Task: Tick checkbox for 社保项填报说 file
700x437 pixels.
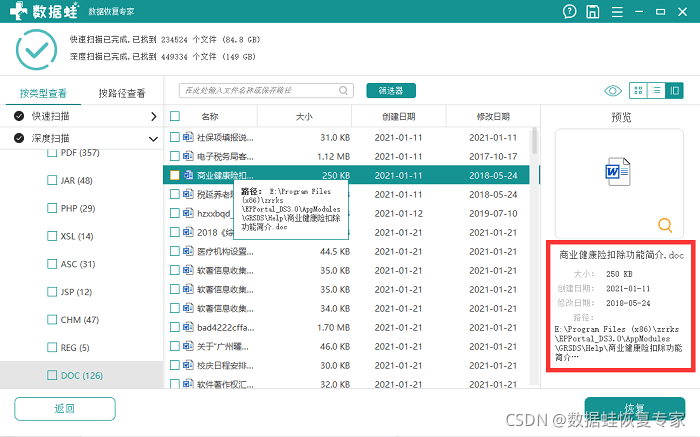Action: (x=175, y=137)
